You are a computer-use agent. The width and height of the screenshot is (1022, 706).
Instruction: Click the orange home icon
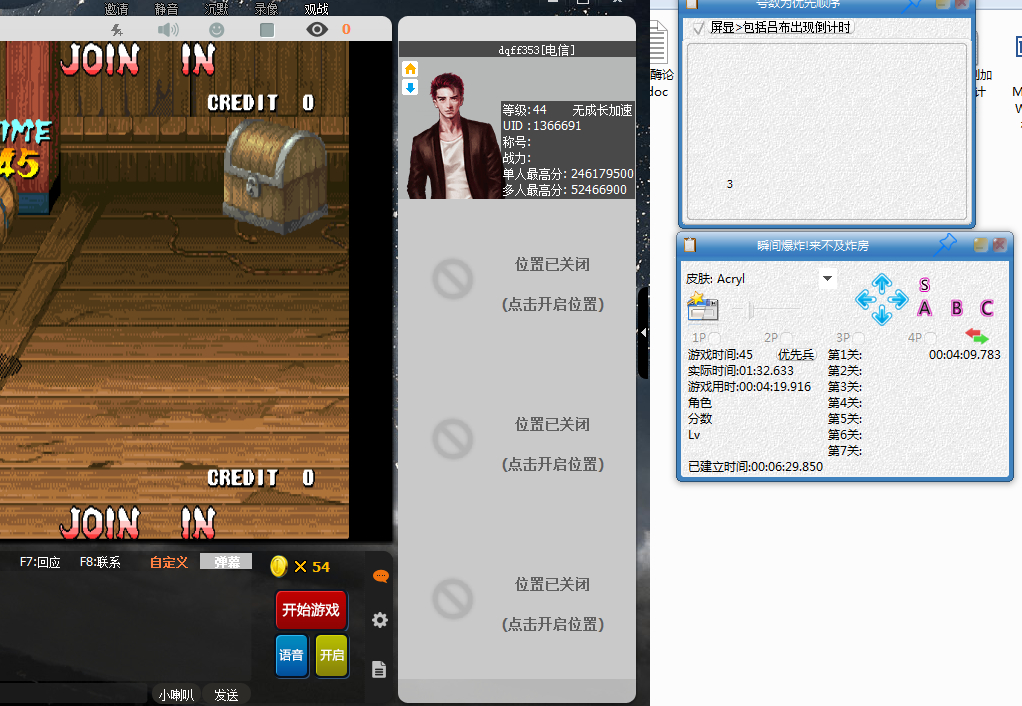tap(410, 69)
